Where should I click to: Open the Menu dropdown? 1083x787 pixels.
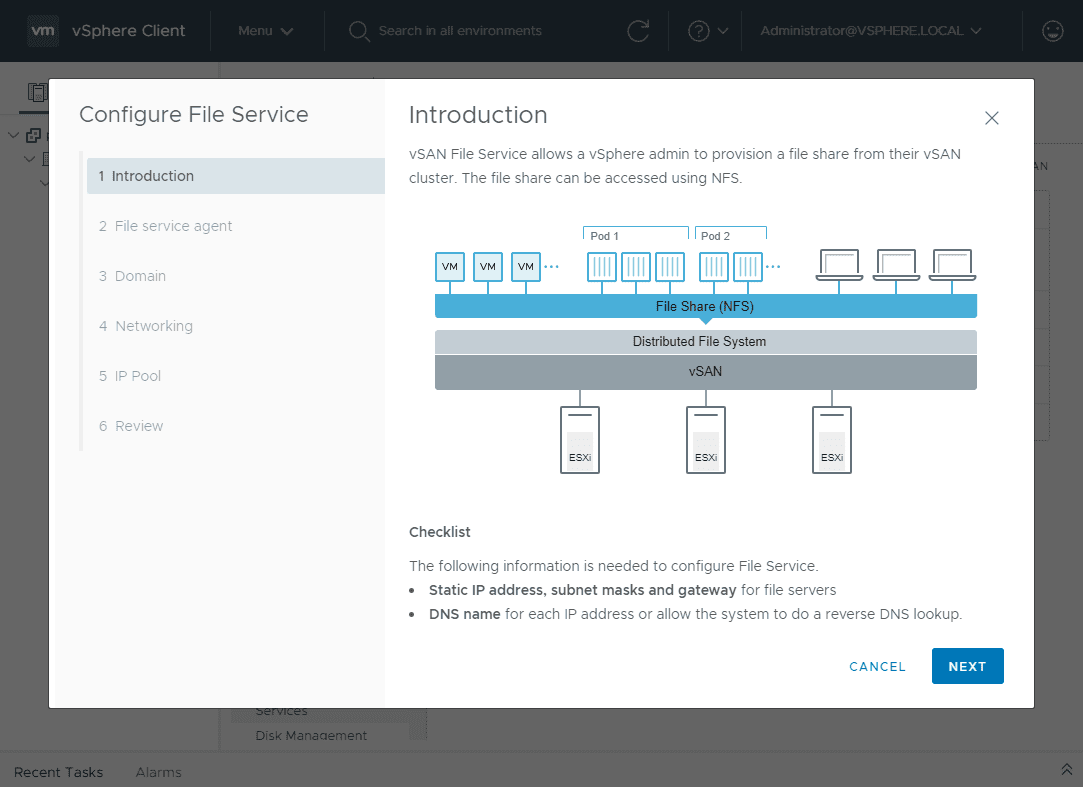pyautogui.click(x=265, y=31)
